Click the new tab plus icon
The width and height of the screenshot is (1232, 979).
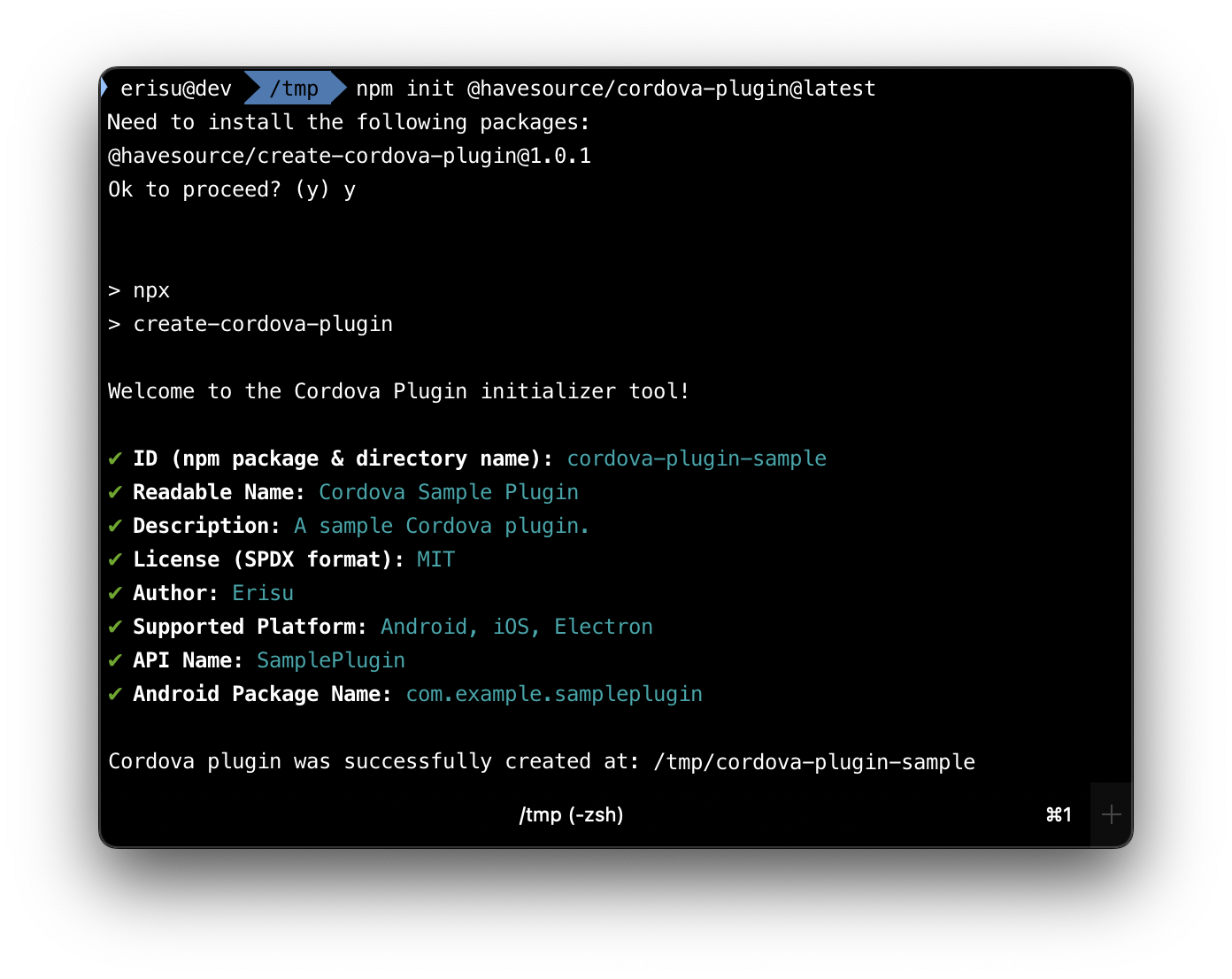(x=1112, y=814)
